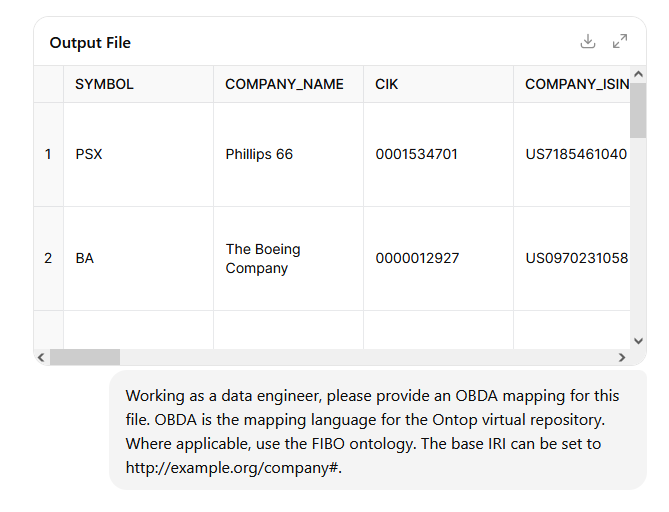Click the OBDA mapping request message
This screenshot has width=669, height=512.
[x=378, y=431]
